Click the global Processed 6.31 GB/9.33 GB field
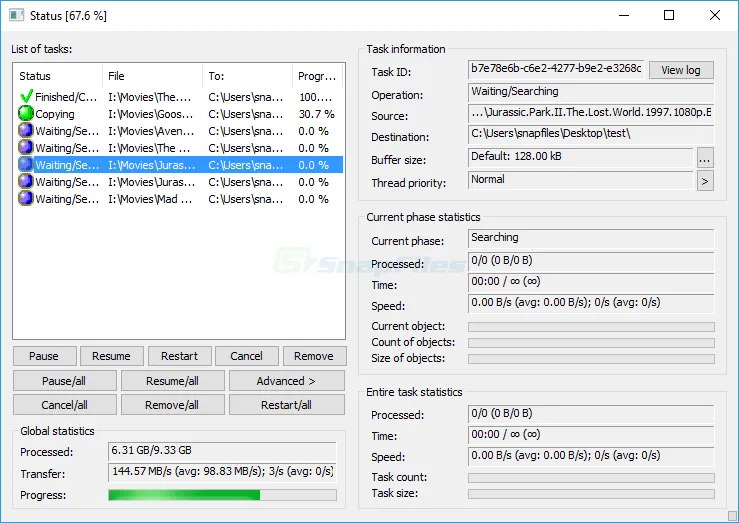739x523 pixels. click(222, 451)
